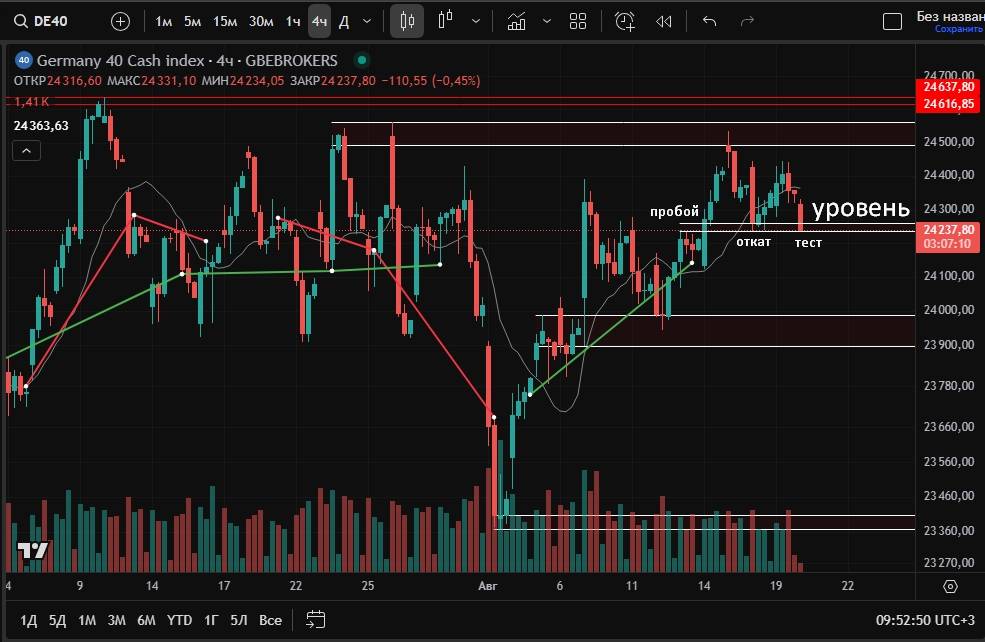Expand the chart type dropdown arrow

point(475,21)
